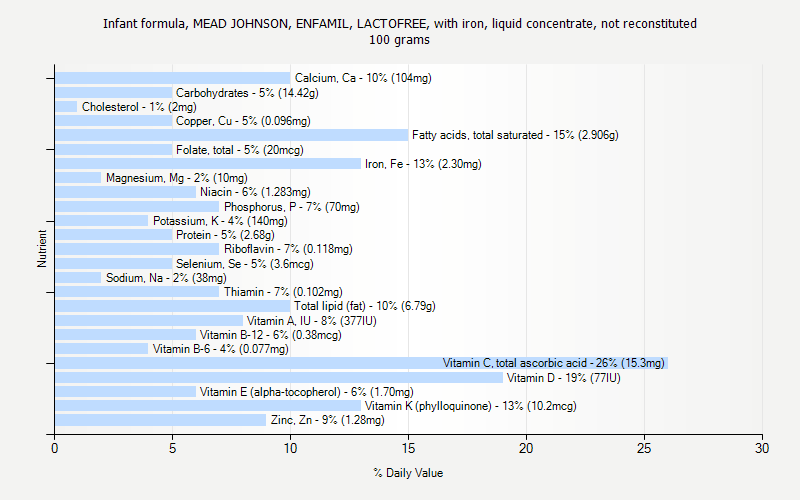Select the '100 grams' subtitle text
Viewport: 800px width, 500px height.
399,40
